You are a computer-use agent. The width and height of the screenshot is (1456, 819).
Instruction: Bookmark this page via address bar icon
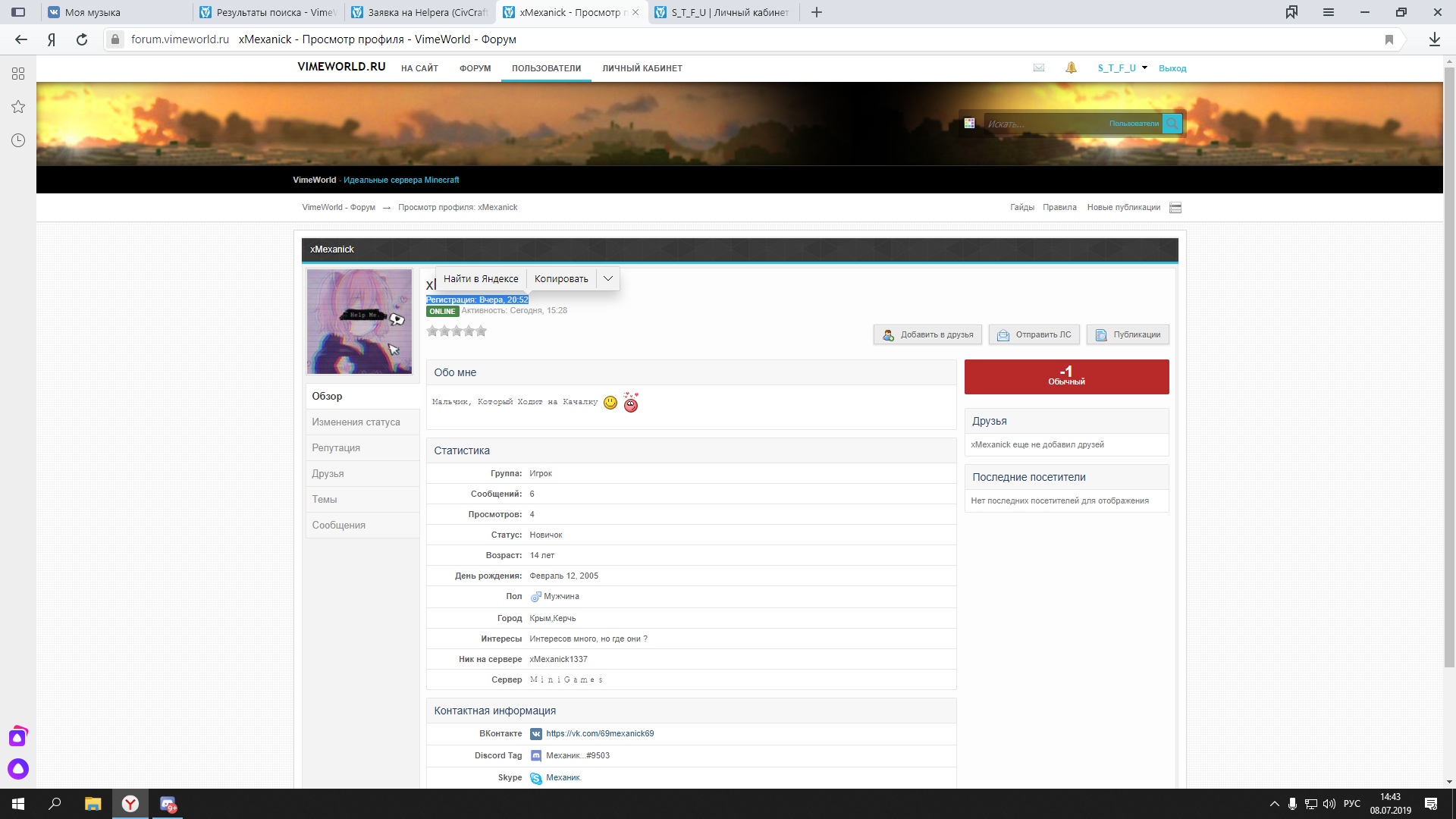(1389, 39)
